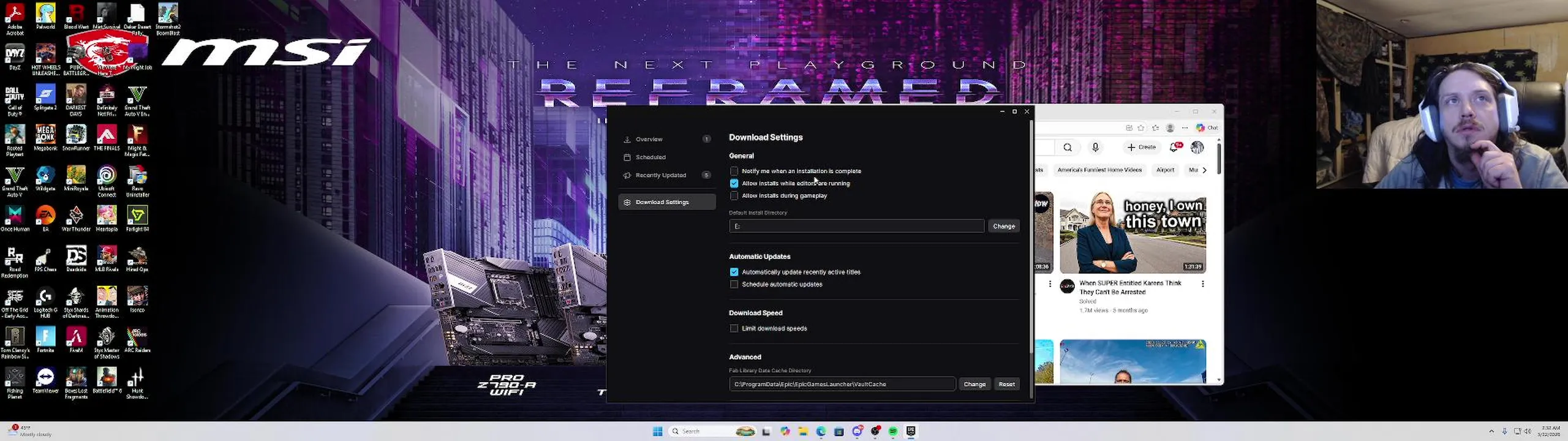The image size is (1568, 441).
Task: Select the TeamViewer desktop icon
Action: pos(45,380)
